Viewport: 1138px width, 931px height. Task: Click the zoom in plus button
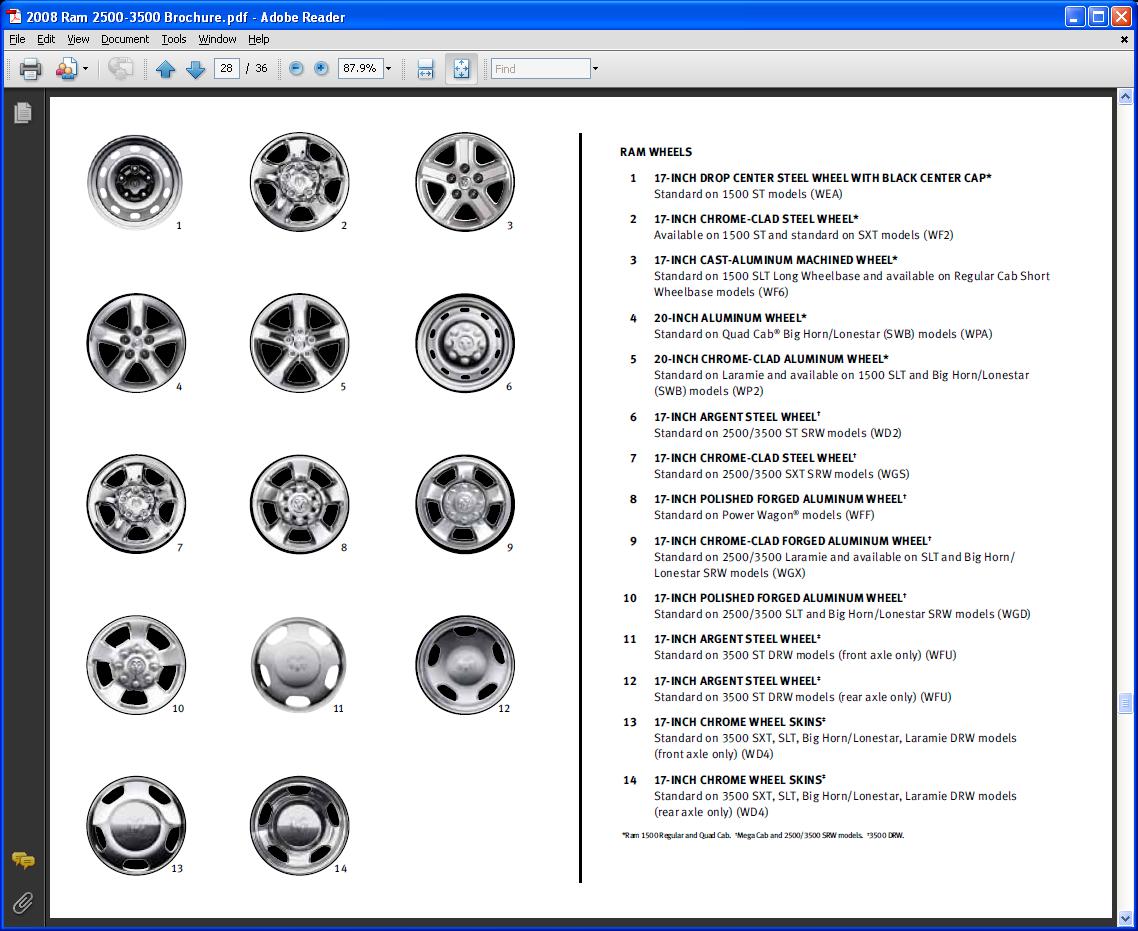321,69
